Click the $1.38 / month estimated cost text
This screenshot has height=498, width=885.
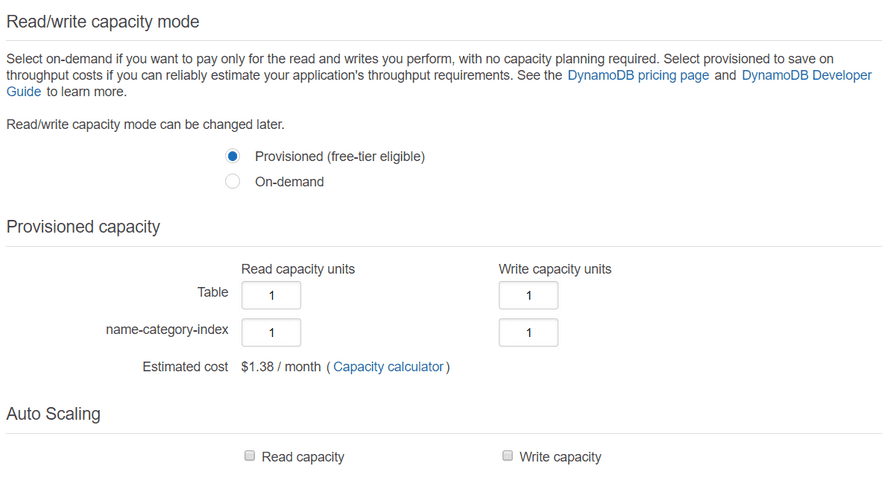(281, 366)
